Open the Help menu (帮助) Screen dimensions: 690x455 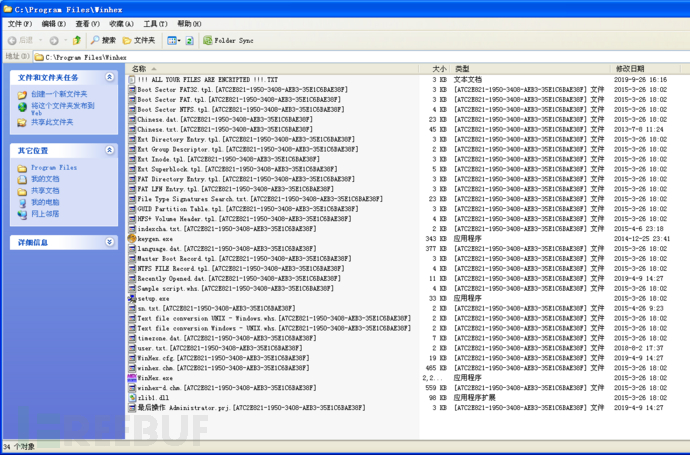coord(189,24)
